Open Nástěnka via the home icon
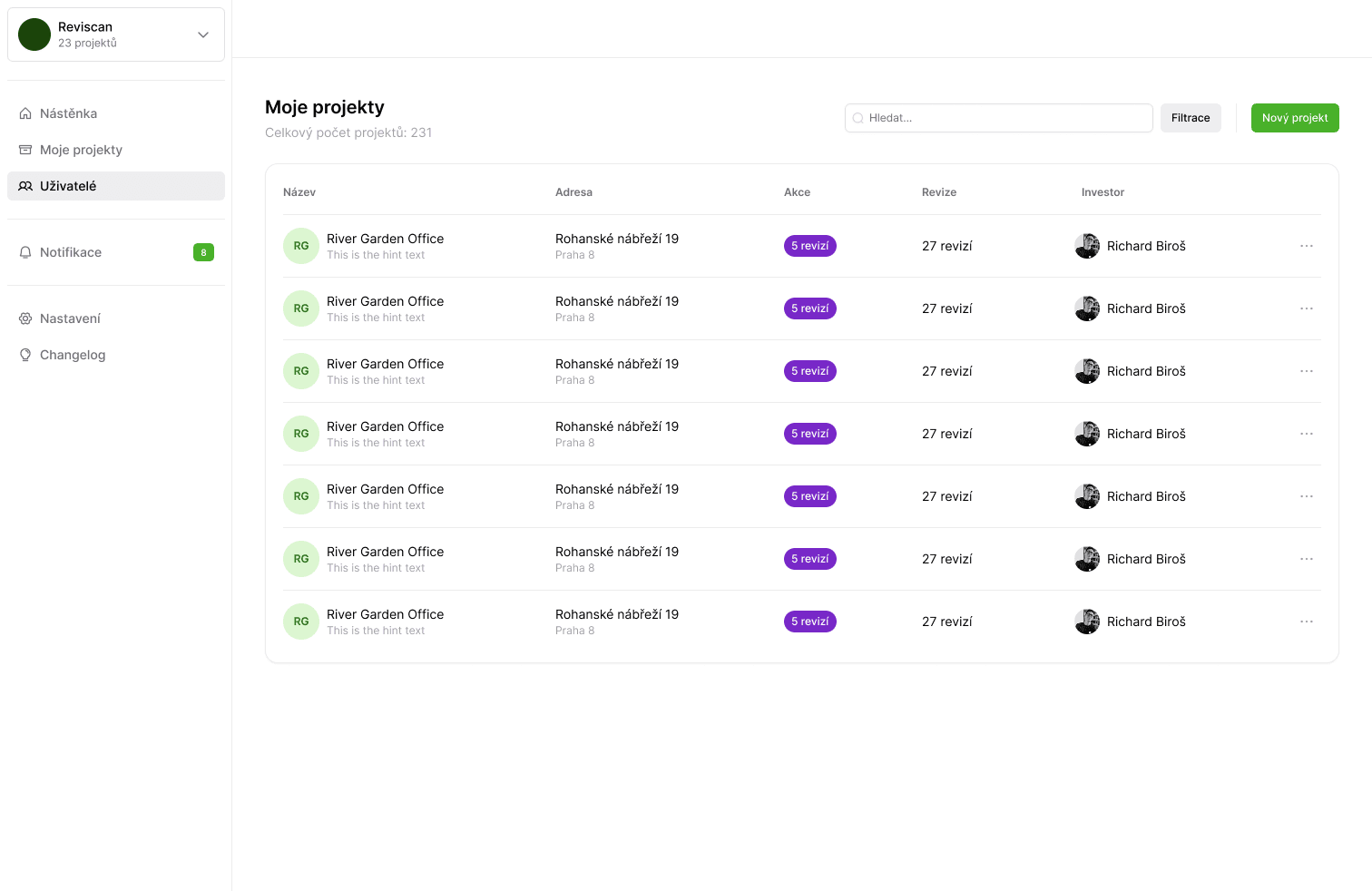Viewport: 1372px width, 891px height. click(25, 113)
